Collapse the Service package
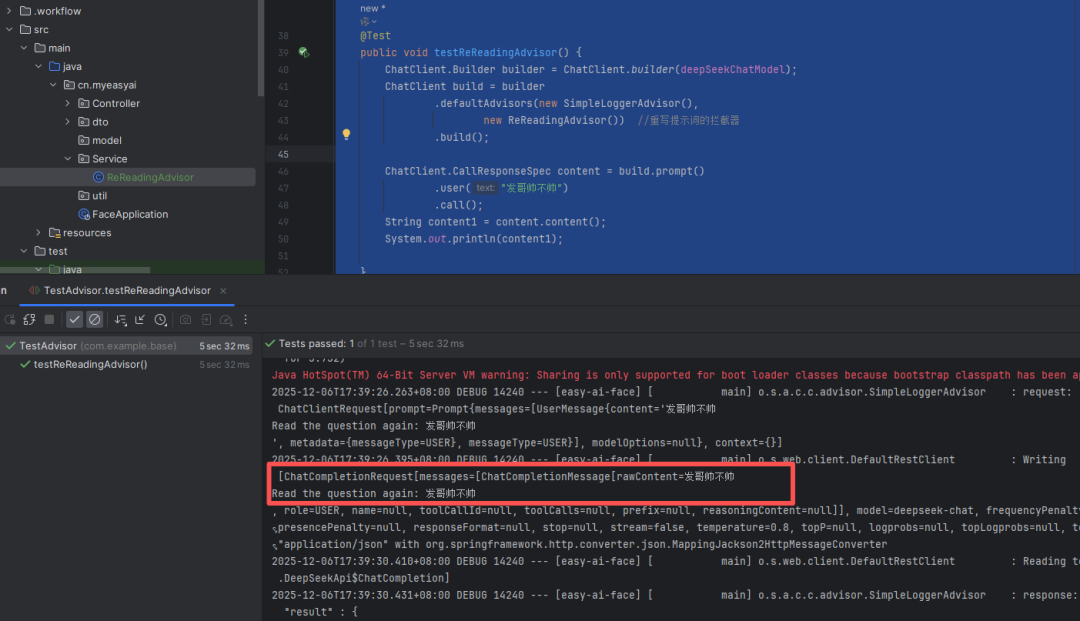 (68, 159)
